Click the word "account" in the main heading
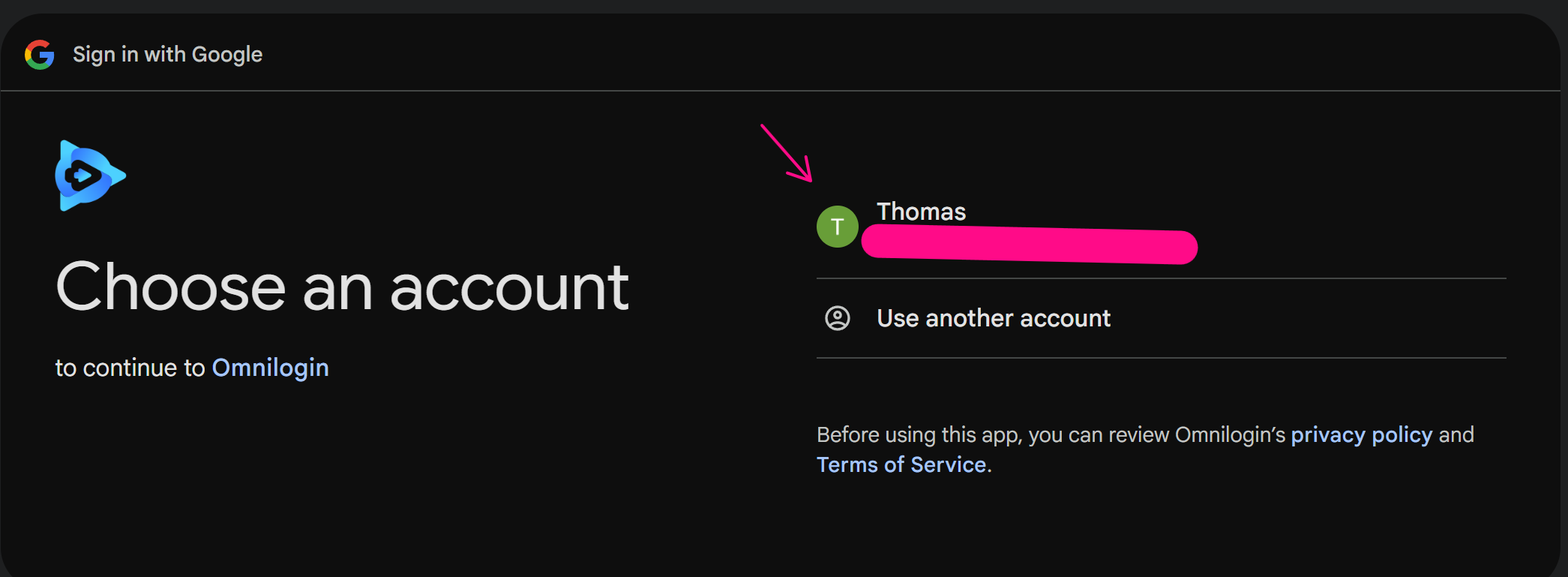Image resolution: width=1568 pixels, height=577 pixels. [x=509, y=287]
